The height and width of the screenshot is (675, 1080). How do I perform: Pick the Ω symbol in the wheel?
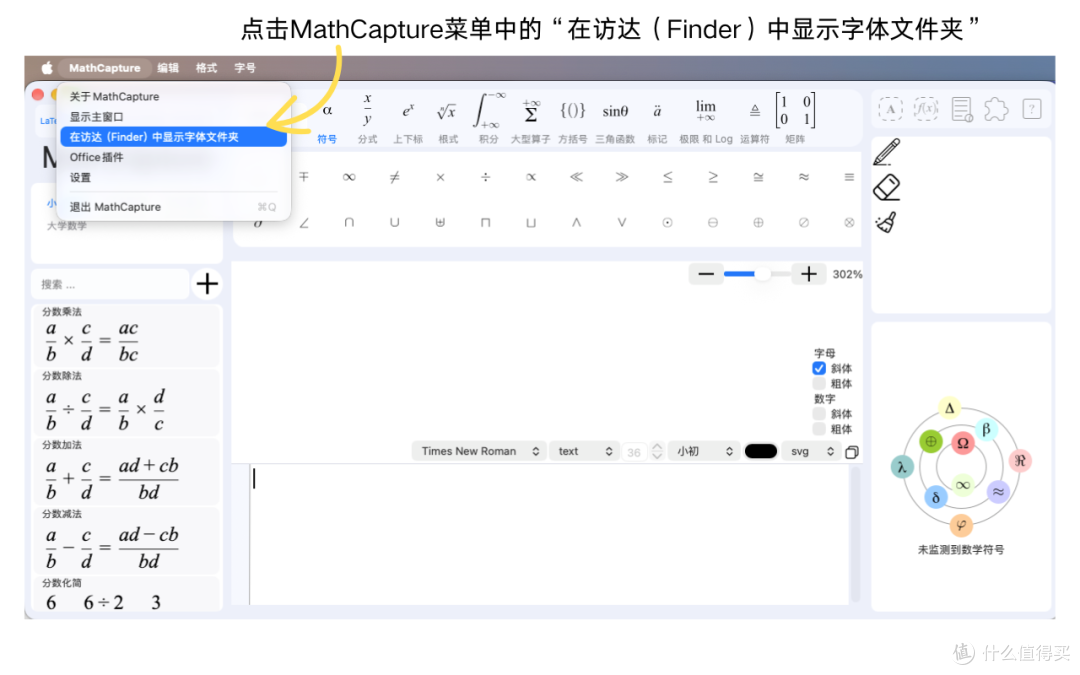click(963, 443)
